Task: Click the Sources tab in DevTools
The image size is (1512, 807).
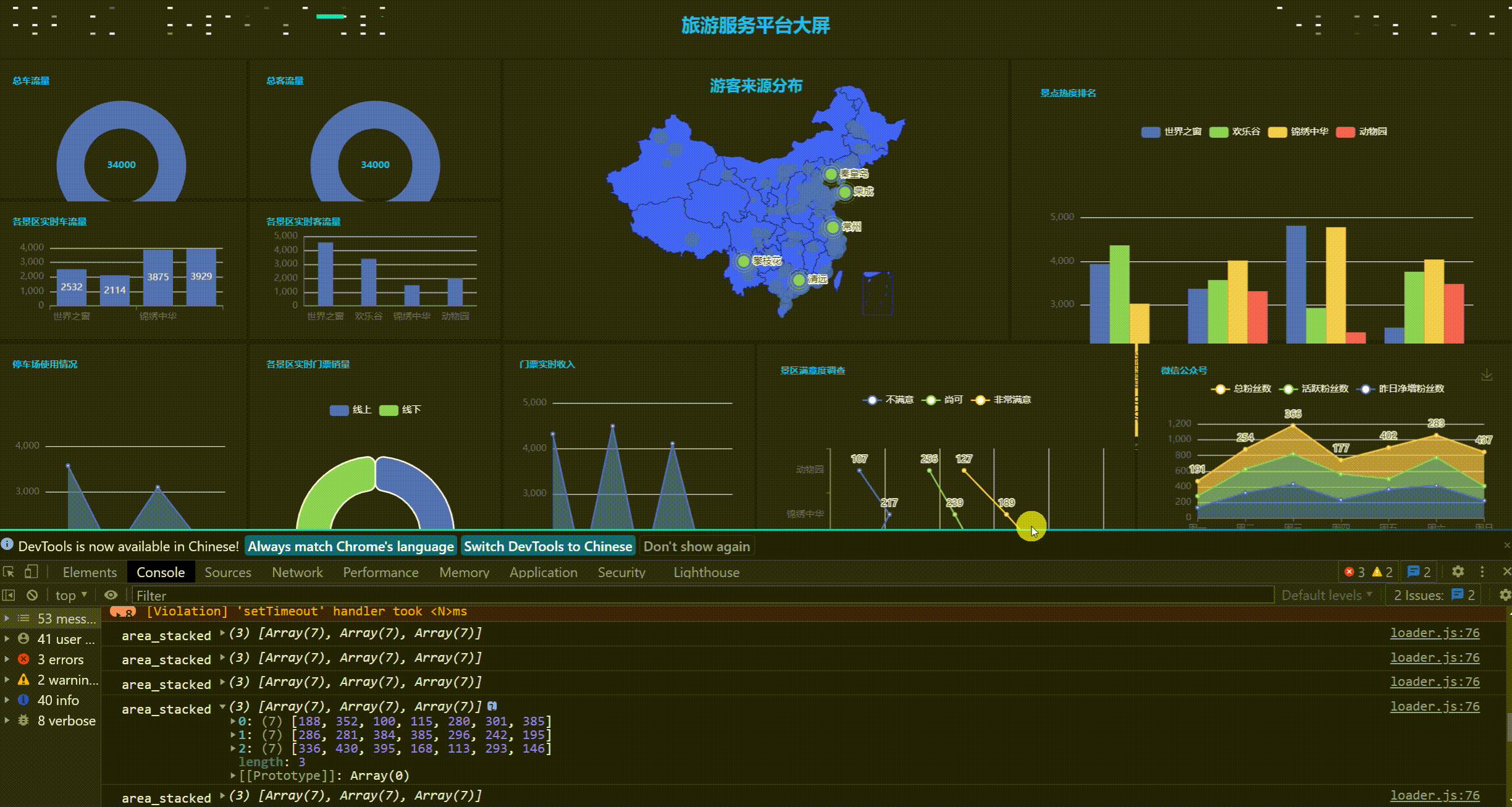Action: pyautogui.click(x=227, y=572)
